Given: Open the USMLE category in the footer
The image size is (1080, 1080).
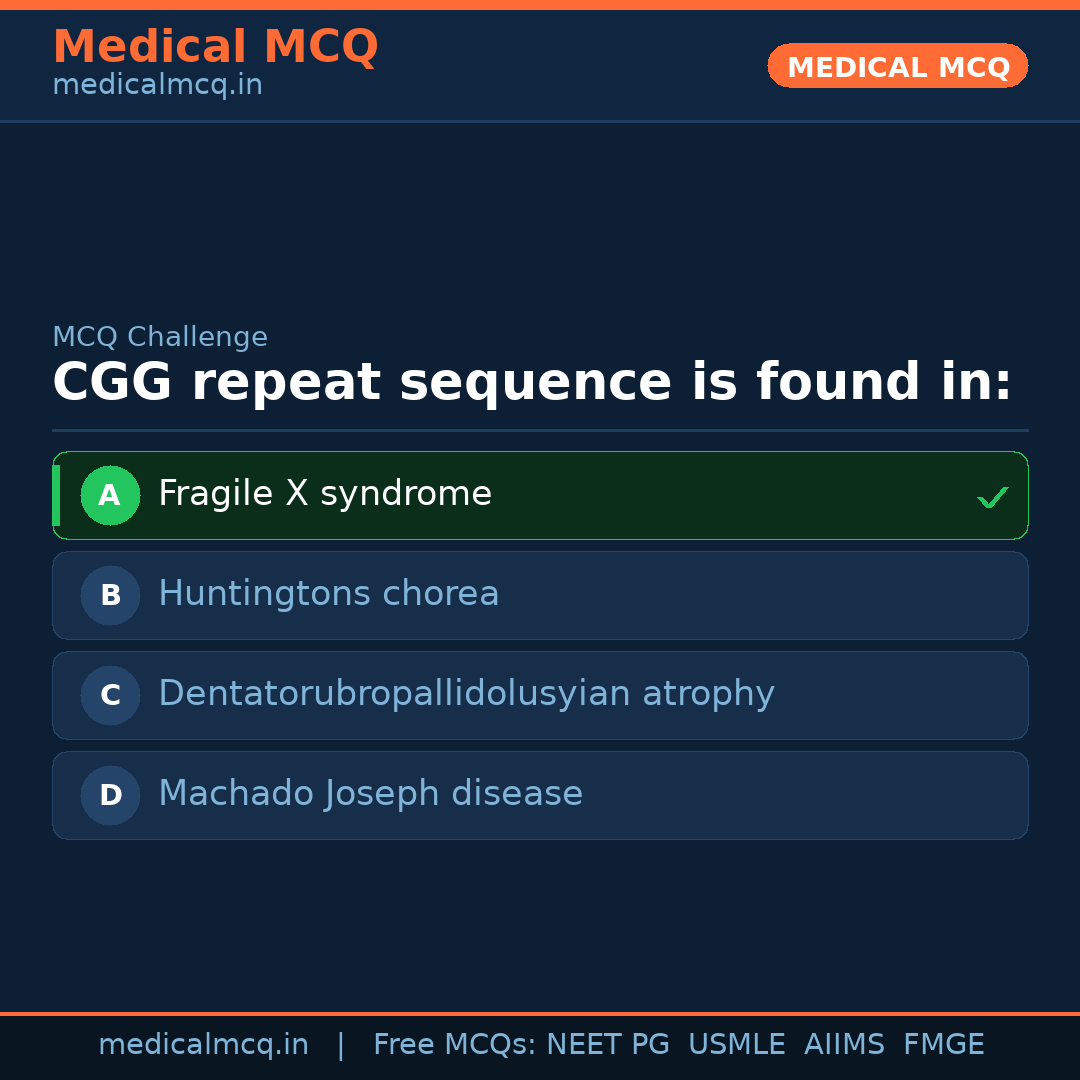Looking at the screenshot, I should 737,1044.
